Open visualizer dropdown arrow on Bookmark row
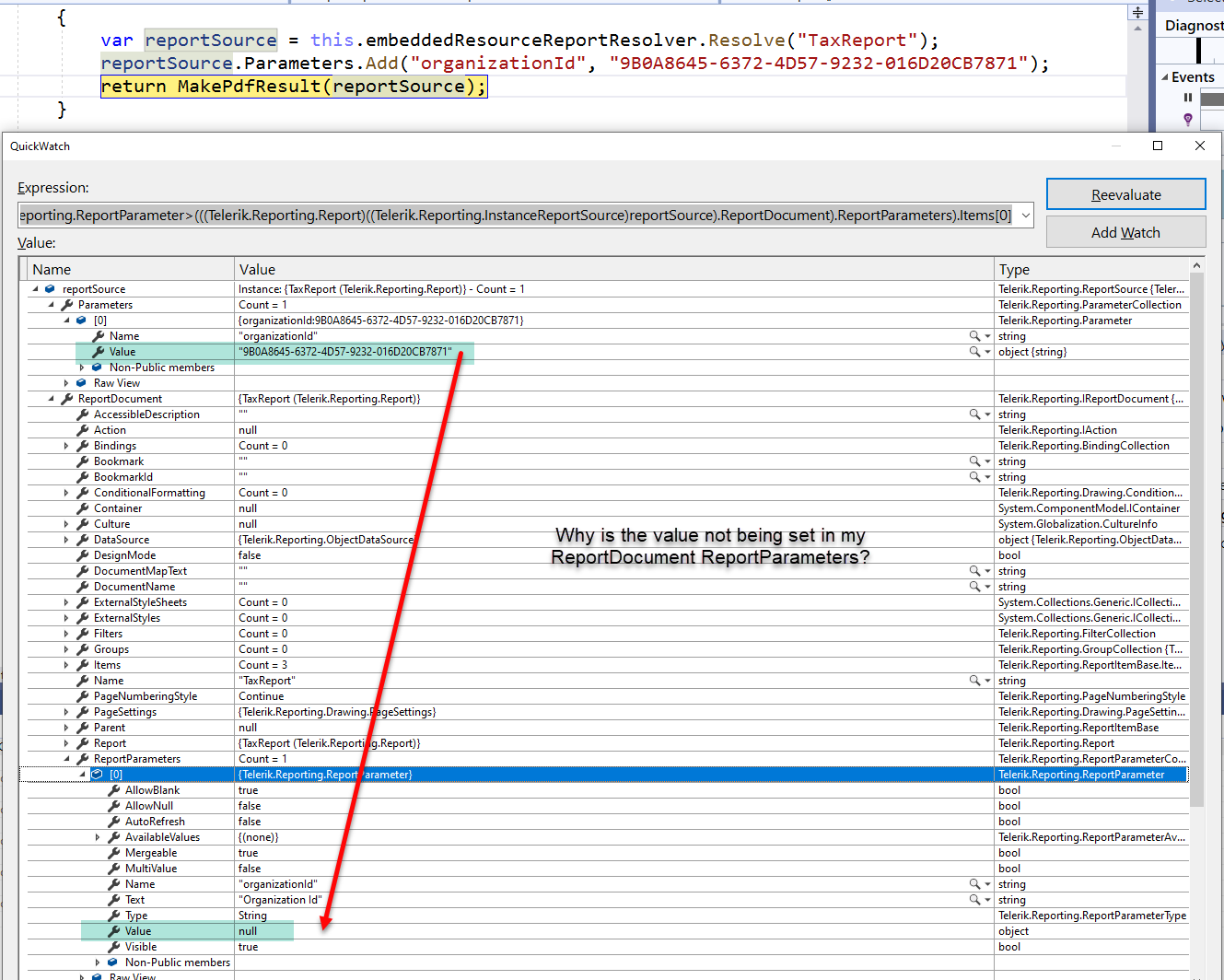The width and height of the screenshot is (1224, 980). [987, 461]
